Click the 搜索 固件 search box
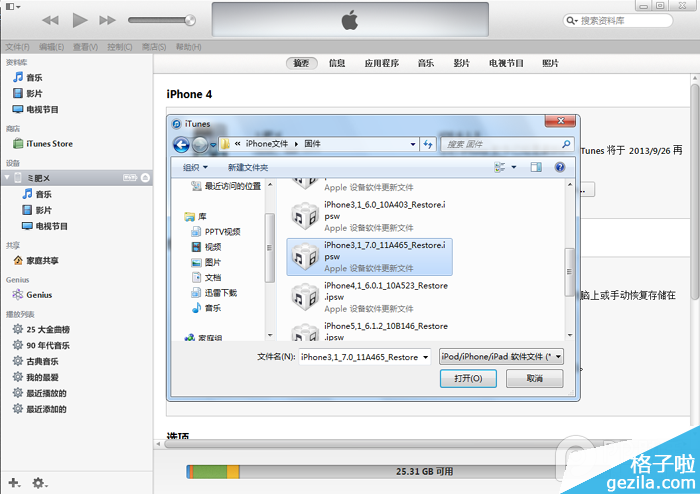 tap(507, 144)
